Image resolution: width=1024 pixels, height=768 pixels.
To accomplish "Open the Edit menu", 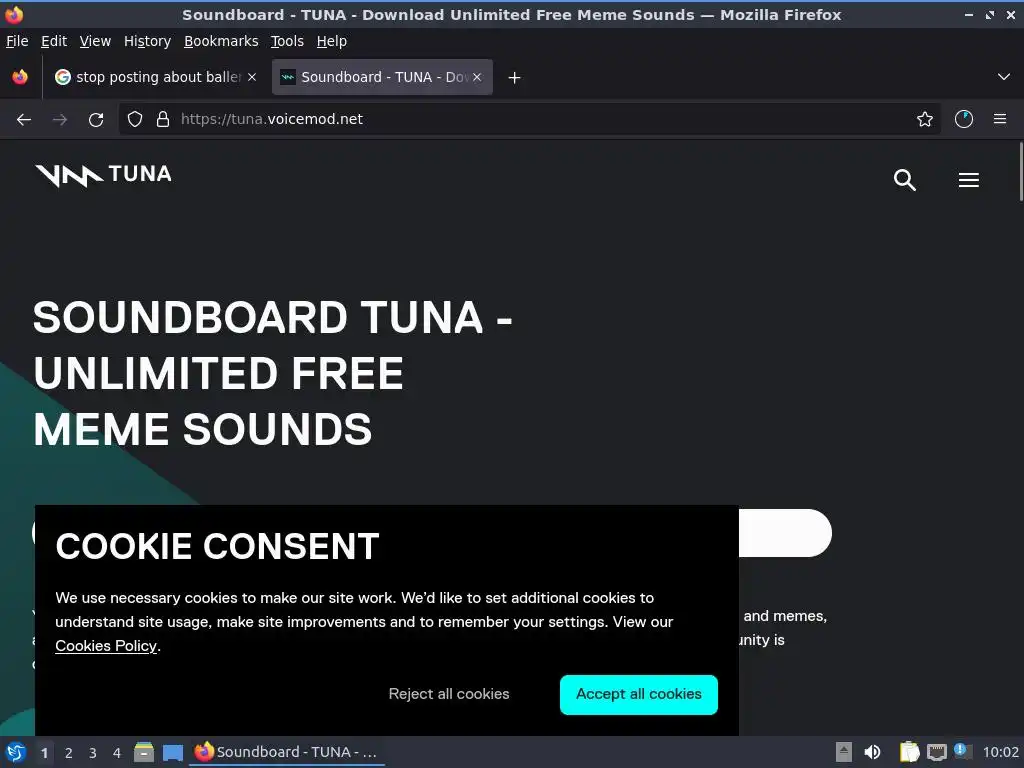I will coord(54,41).
